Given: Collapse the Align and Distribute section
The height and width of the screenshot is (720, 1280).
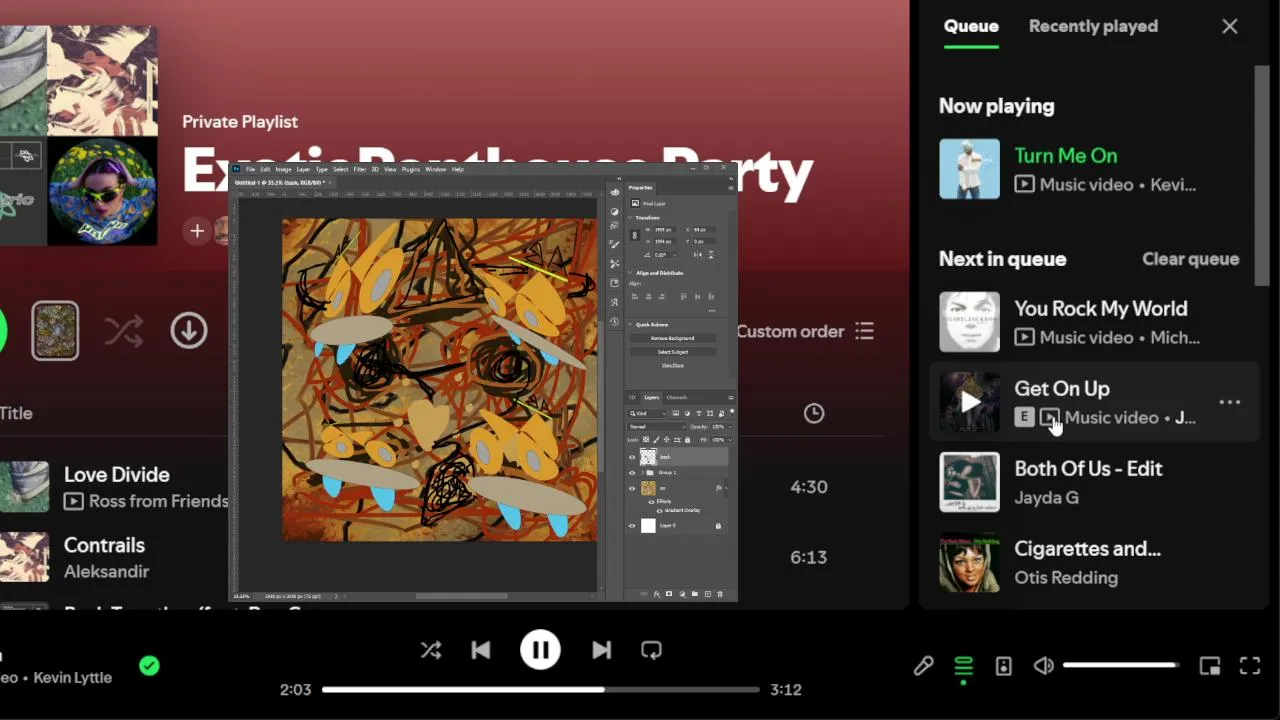Looking at the screenshot, I should click(630, 273).
